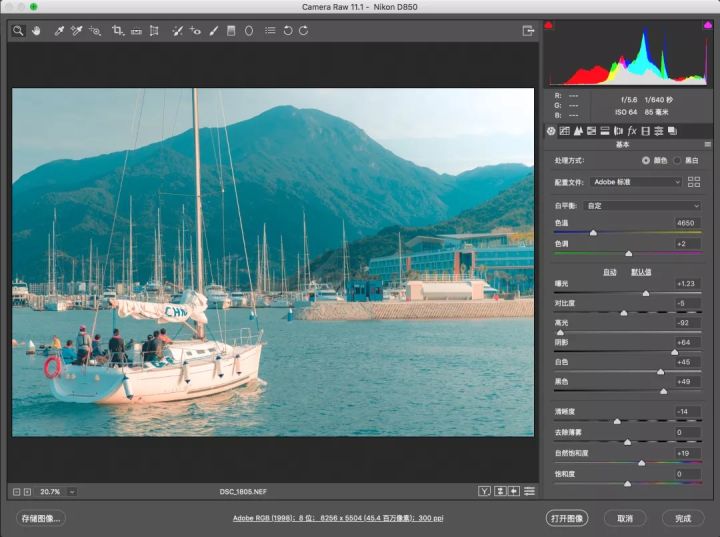Select the Adjustment Brush tool

click(x=214, y=31)
